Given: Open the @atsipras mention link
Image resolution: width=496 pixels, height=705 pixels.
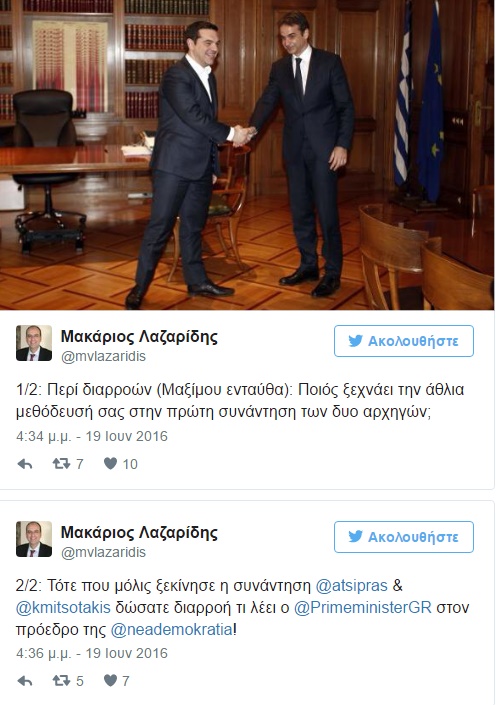Looking at the screenshot, I should pyautogui.click(x=352, y=585).
